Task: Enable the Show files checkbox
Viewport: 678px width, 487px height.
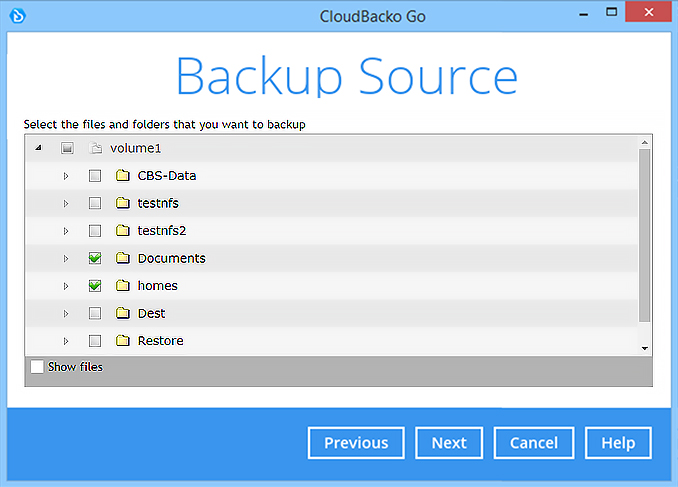Action: (37, 367)
